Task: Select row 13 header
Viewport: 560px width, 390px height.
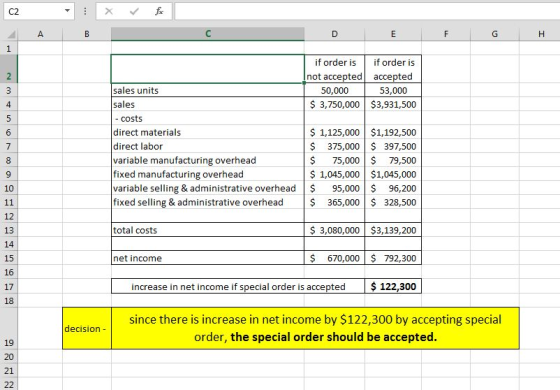Action: tap(9, 230)
